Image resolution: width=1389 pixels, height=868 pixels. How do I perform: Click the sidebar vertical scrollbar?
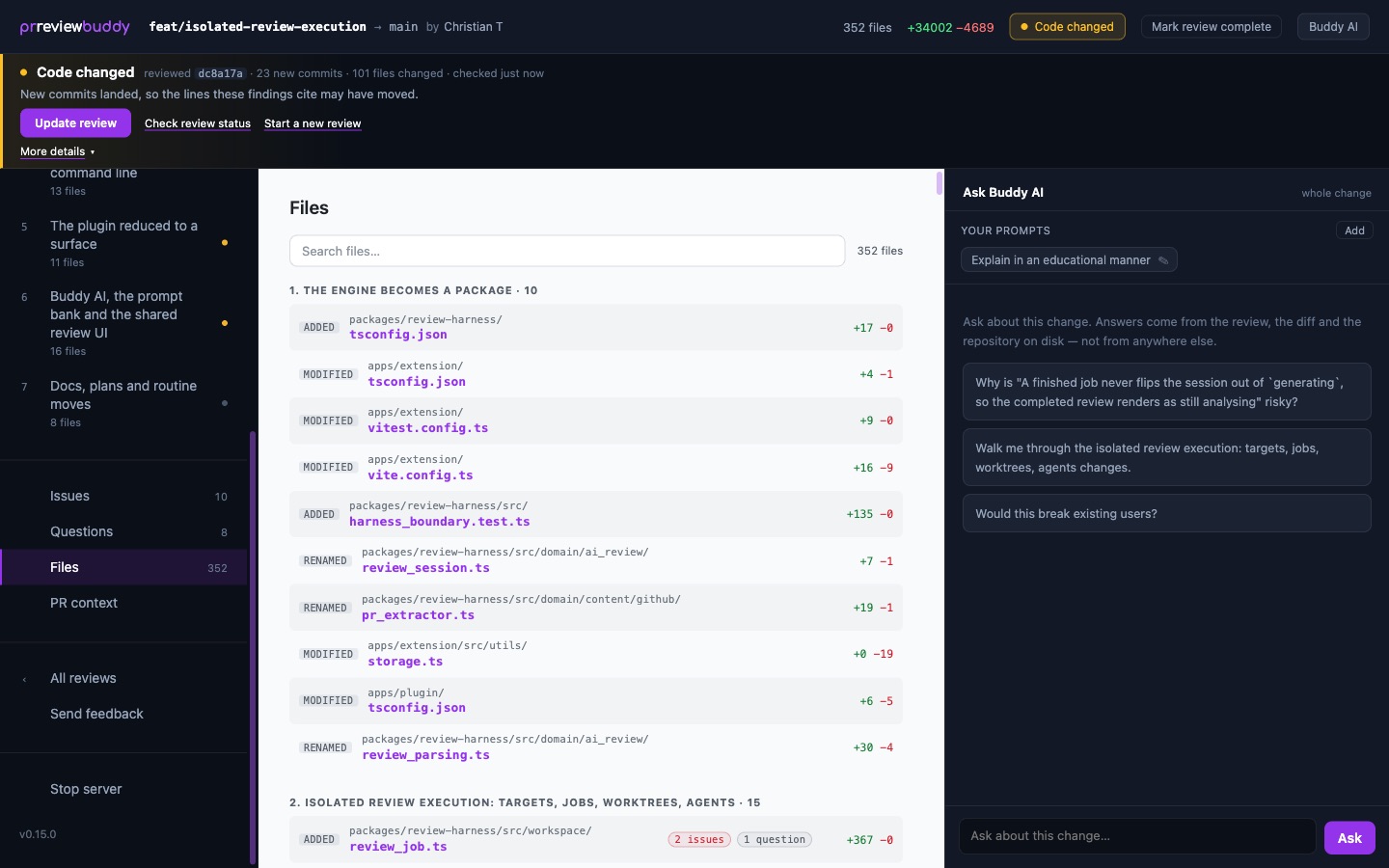coord(253,646)
